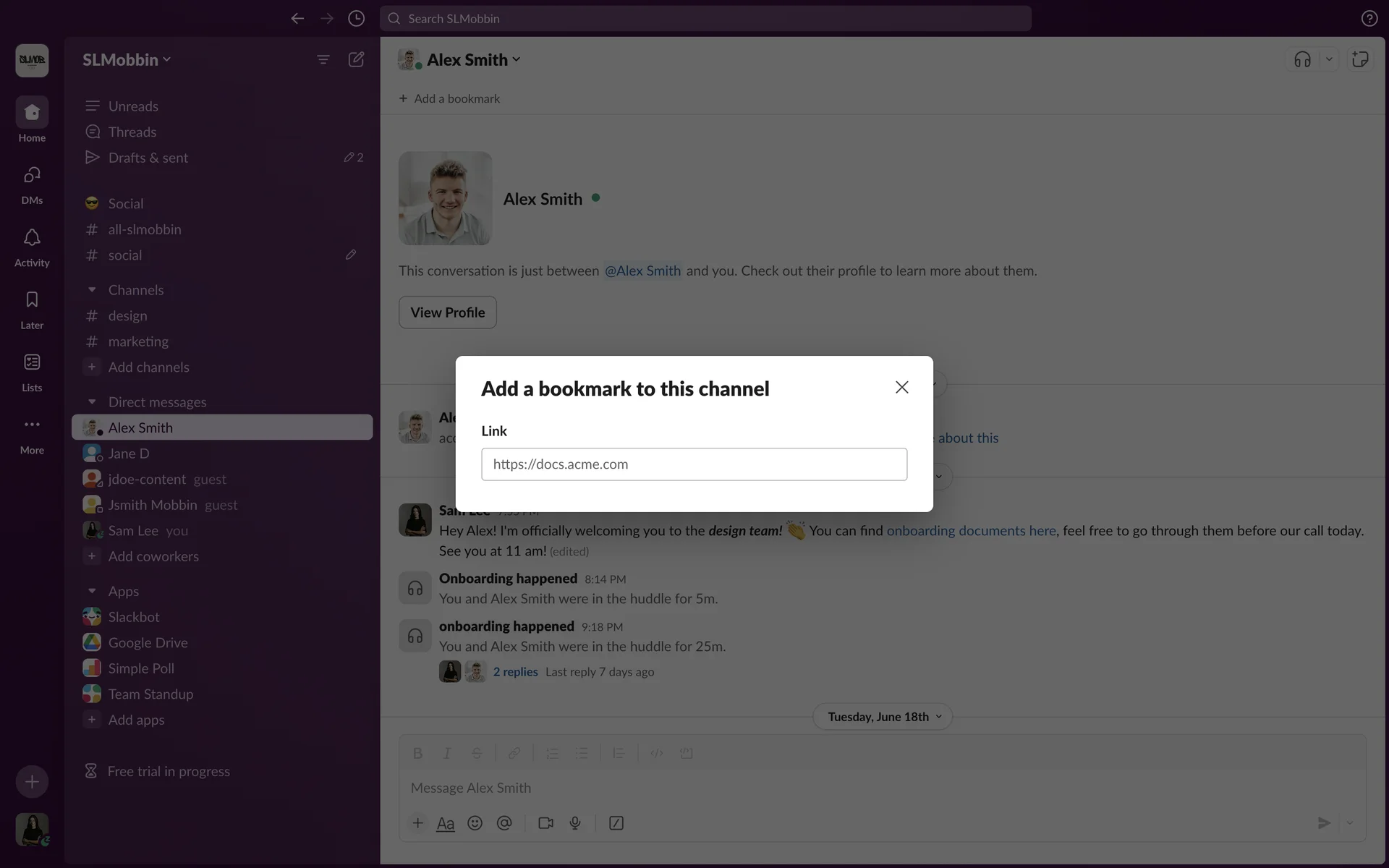Select the Threads menu item

(132, 132)
